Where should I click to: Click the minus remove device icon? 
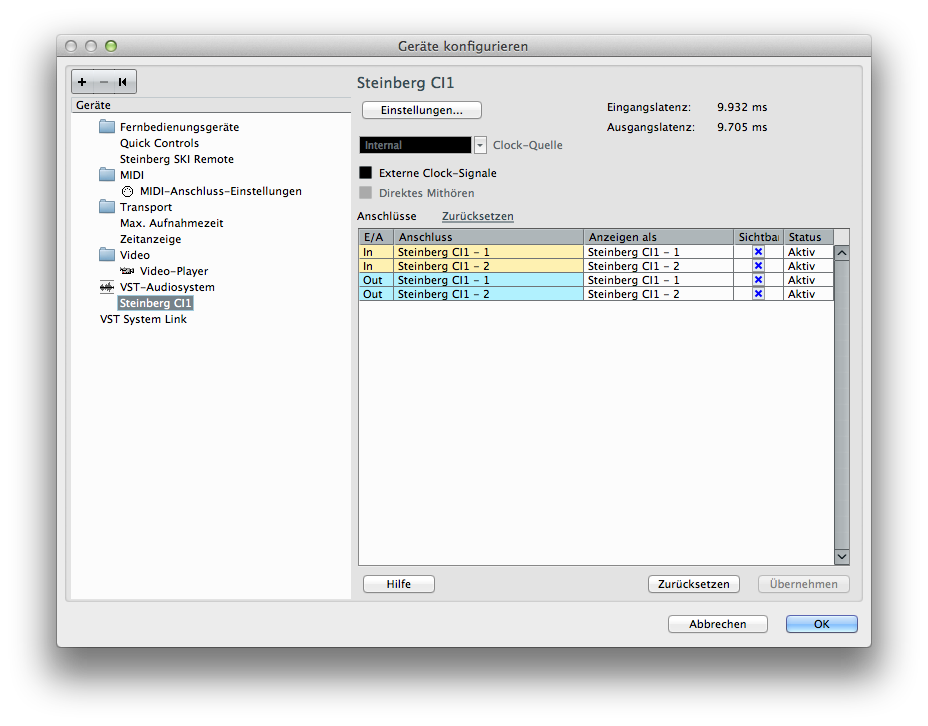click(104, 82)
